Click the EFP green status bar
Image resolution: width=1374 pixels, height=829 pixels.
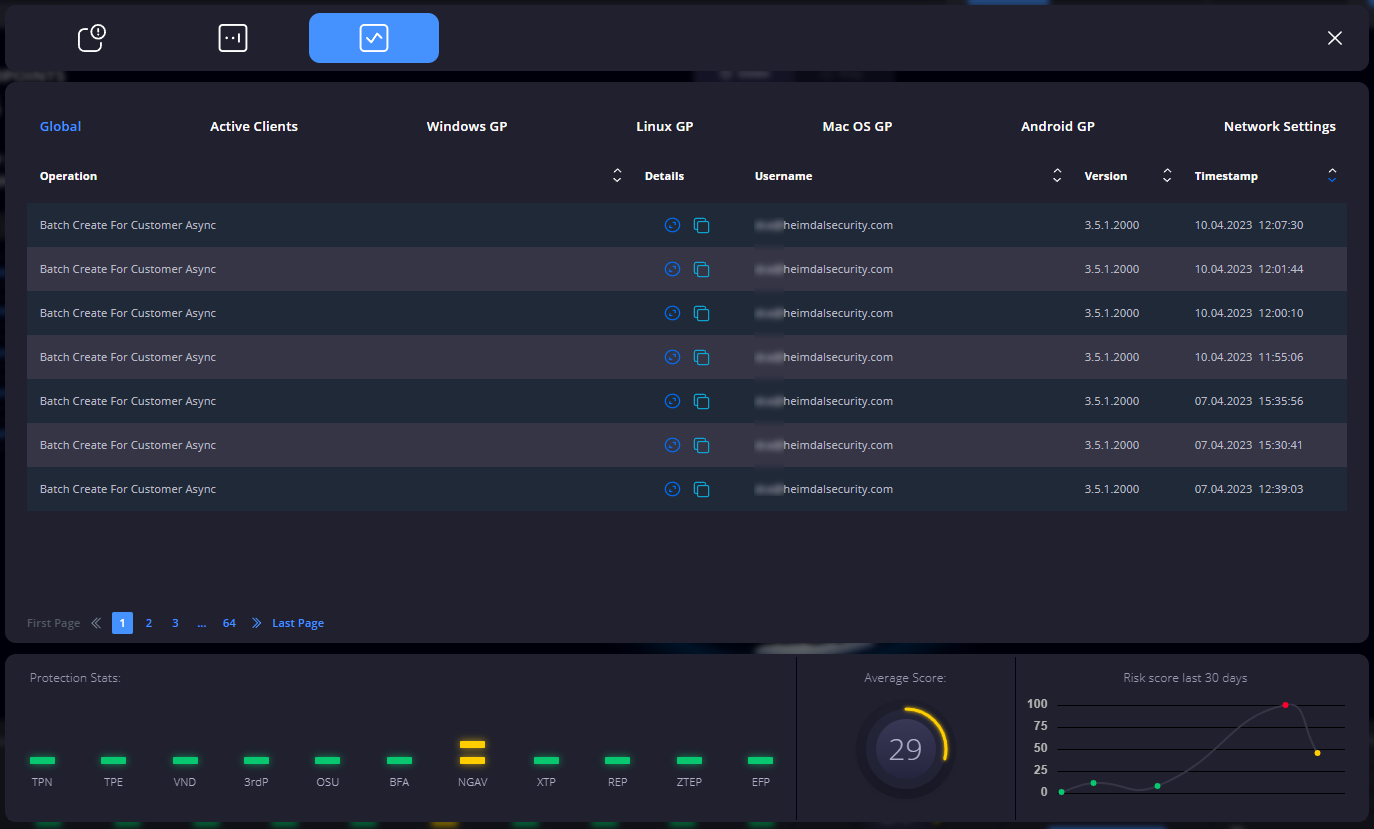click(760, 761)
